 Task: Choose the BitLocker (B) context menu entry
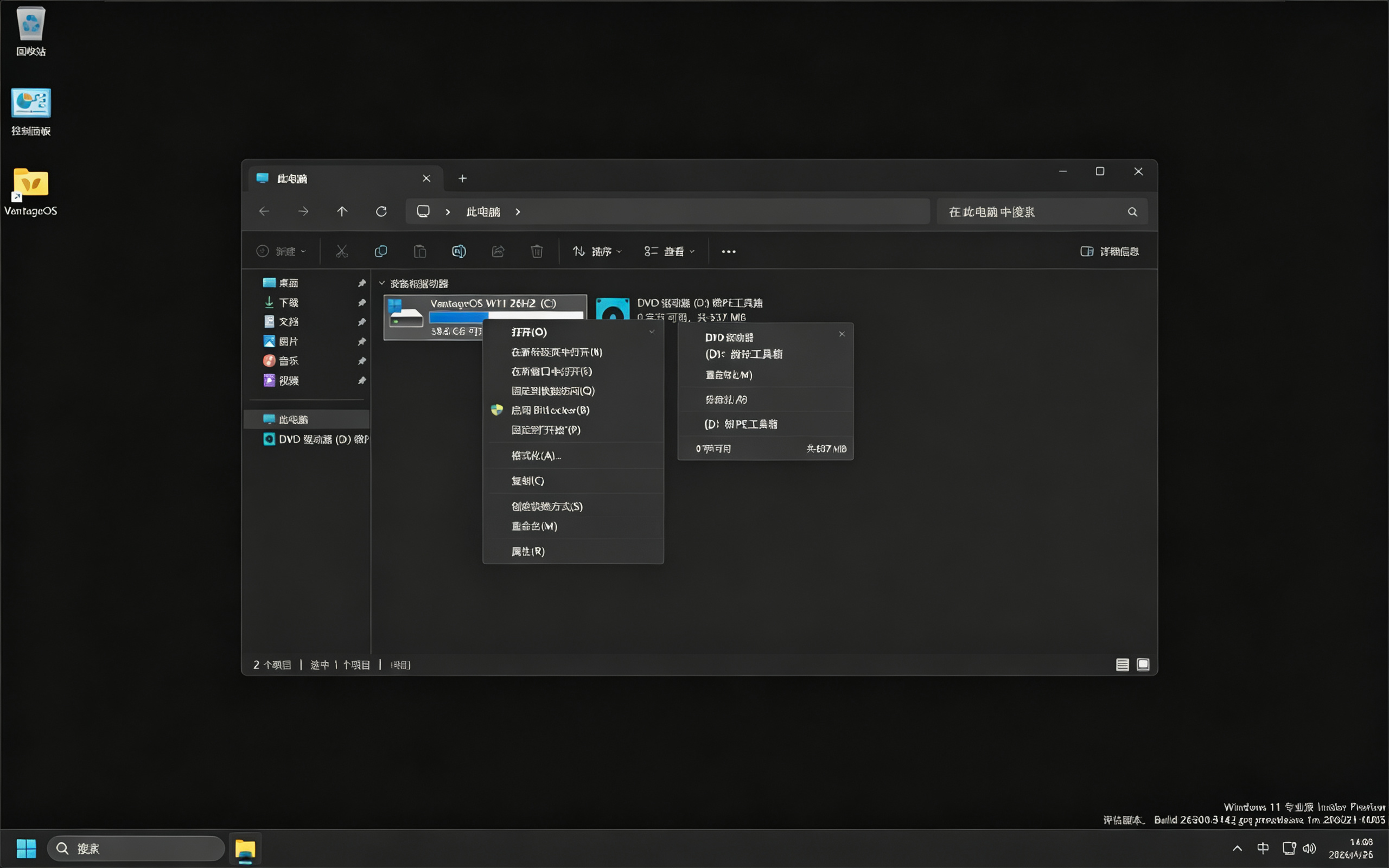[573, 410]
